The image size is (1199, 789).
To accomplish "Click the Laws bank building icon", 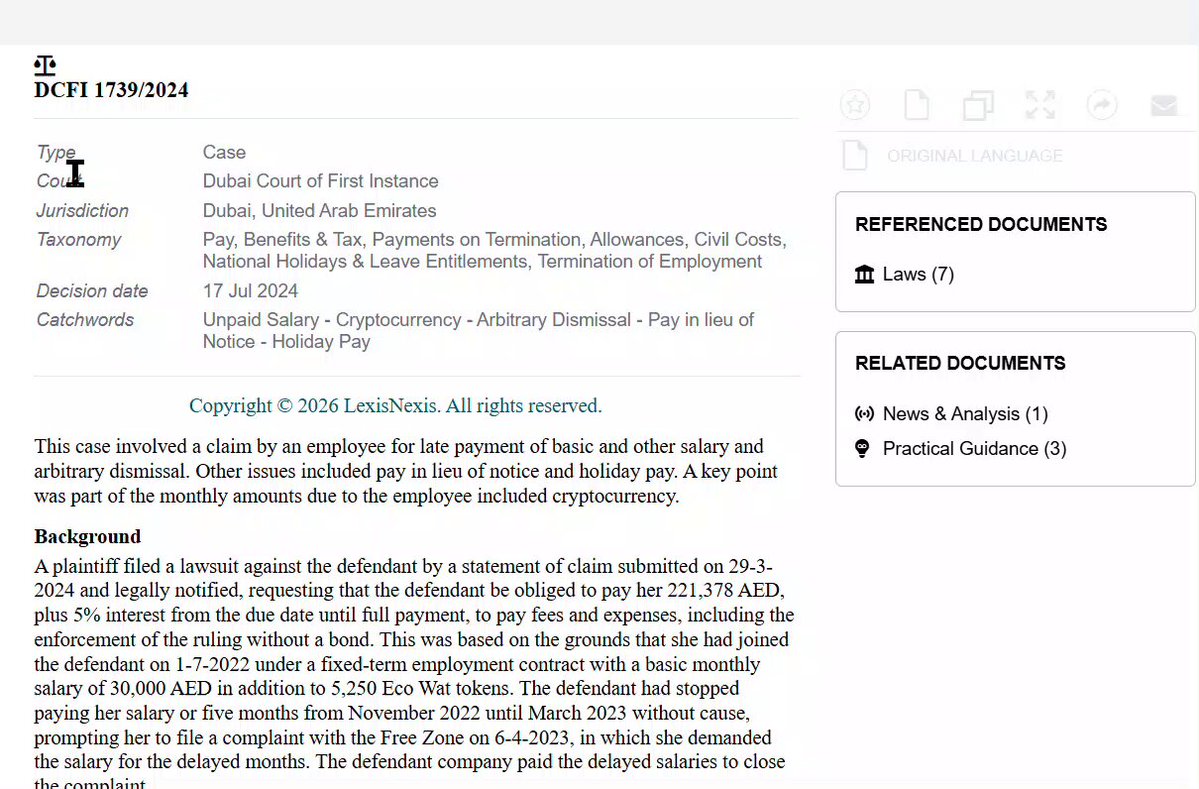I will pyautogui.click(x=864, y=274).
